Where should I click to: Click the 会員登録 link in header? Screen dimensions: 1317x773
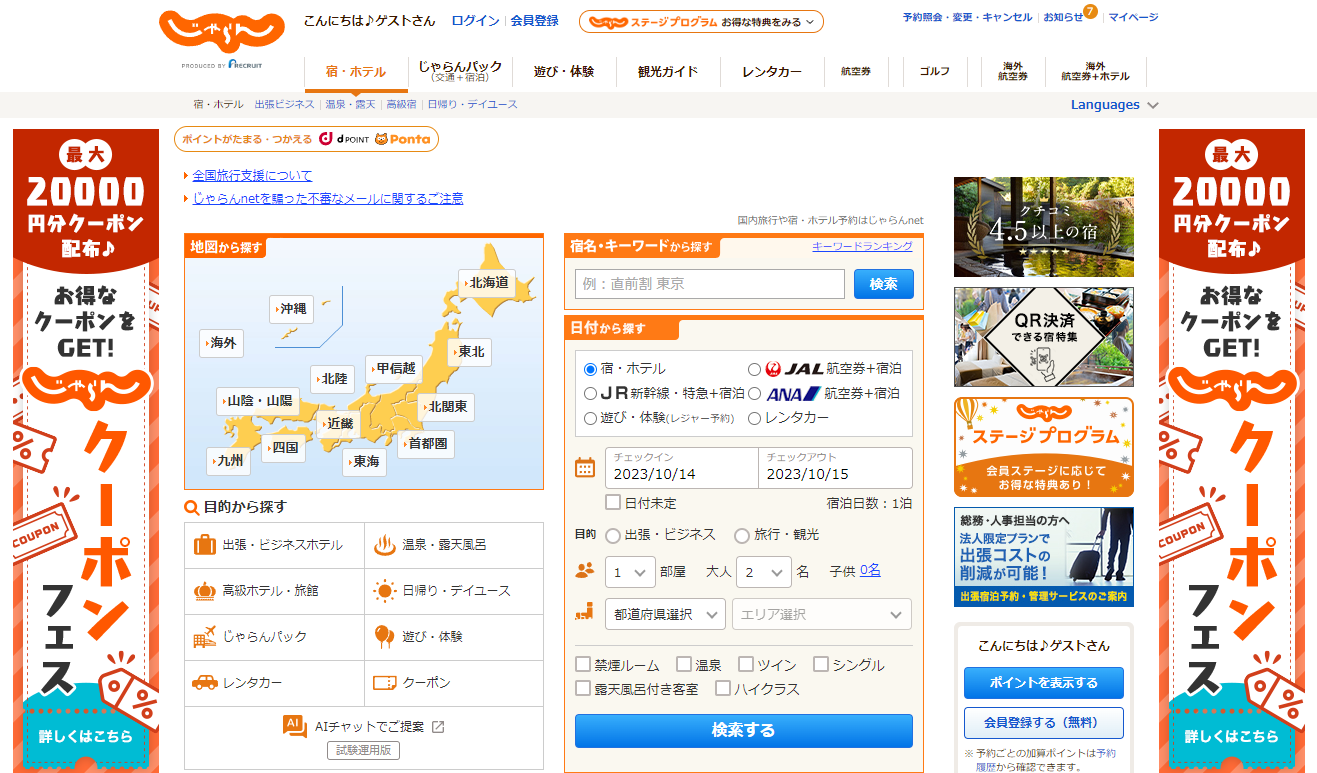coord(535,20)
